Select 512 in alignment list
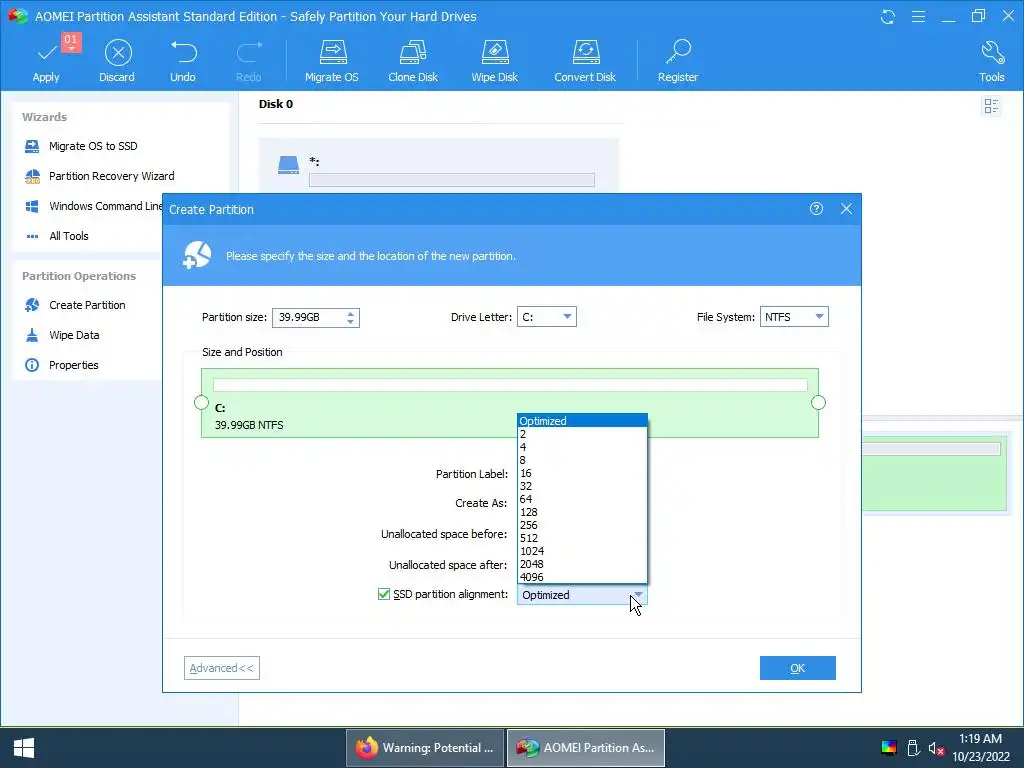The height and width of the screenshot is (768, 1024). 583,538
